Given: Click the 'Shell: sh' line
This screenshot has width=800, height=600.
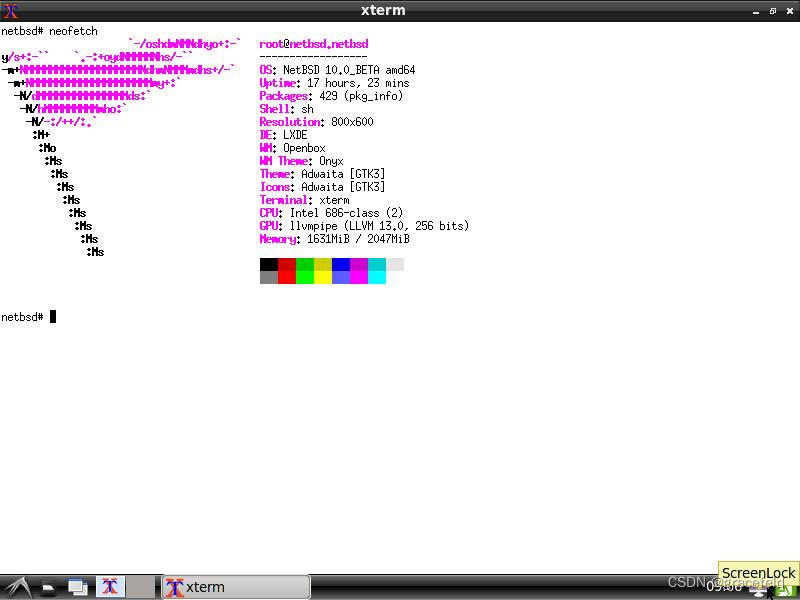Looking at the screenshot, I should click(x=286, y=109).
